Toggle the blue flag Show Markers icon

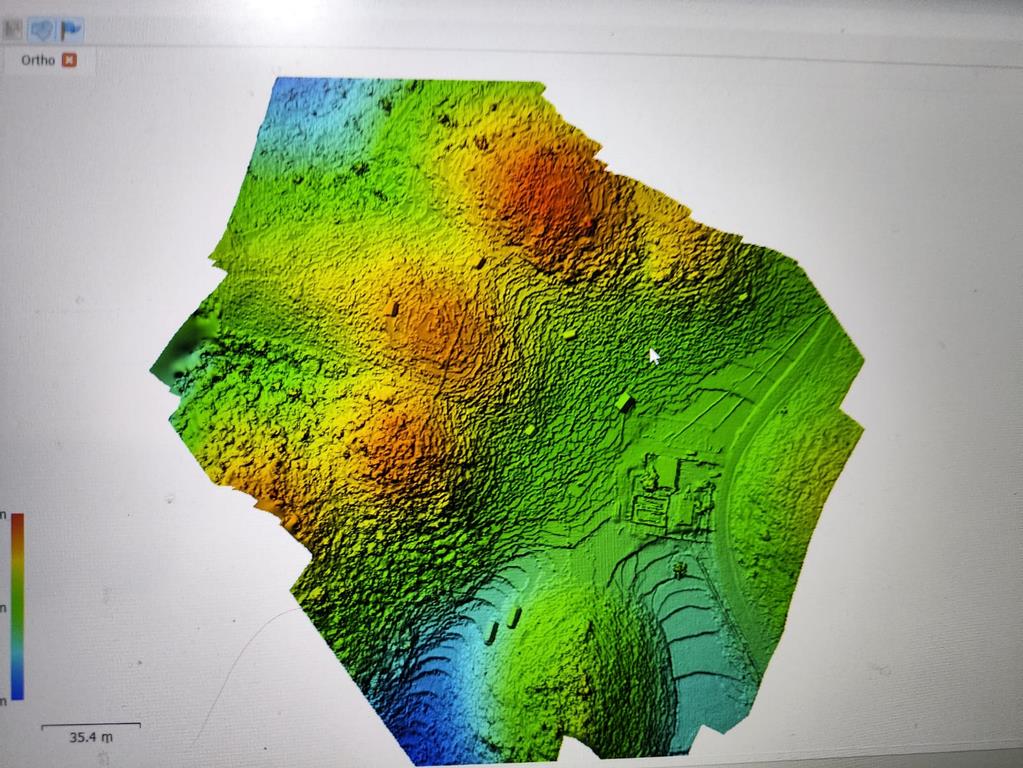pyautogui.click(x=71, y=30)
